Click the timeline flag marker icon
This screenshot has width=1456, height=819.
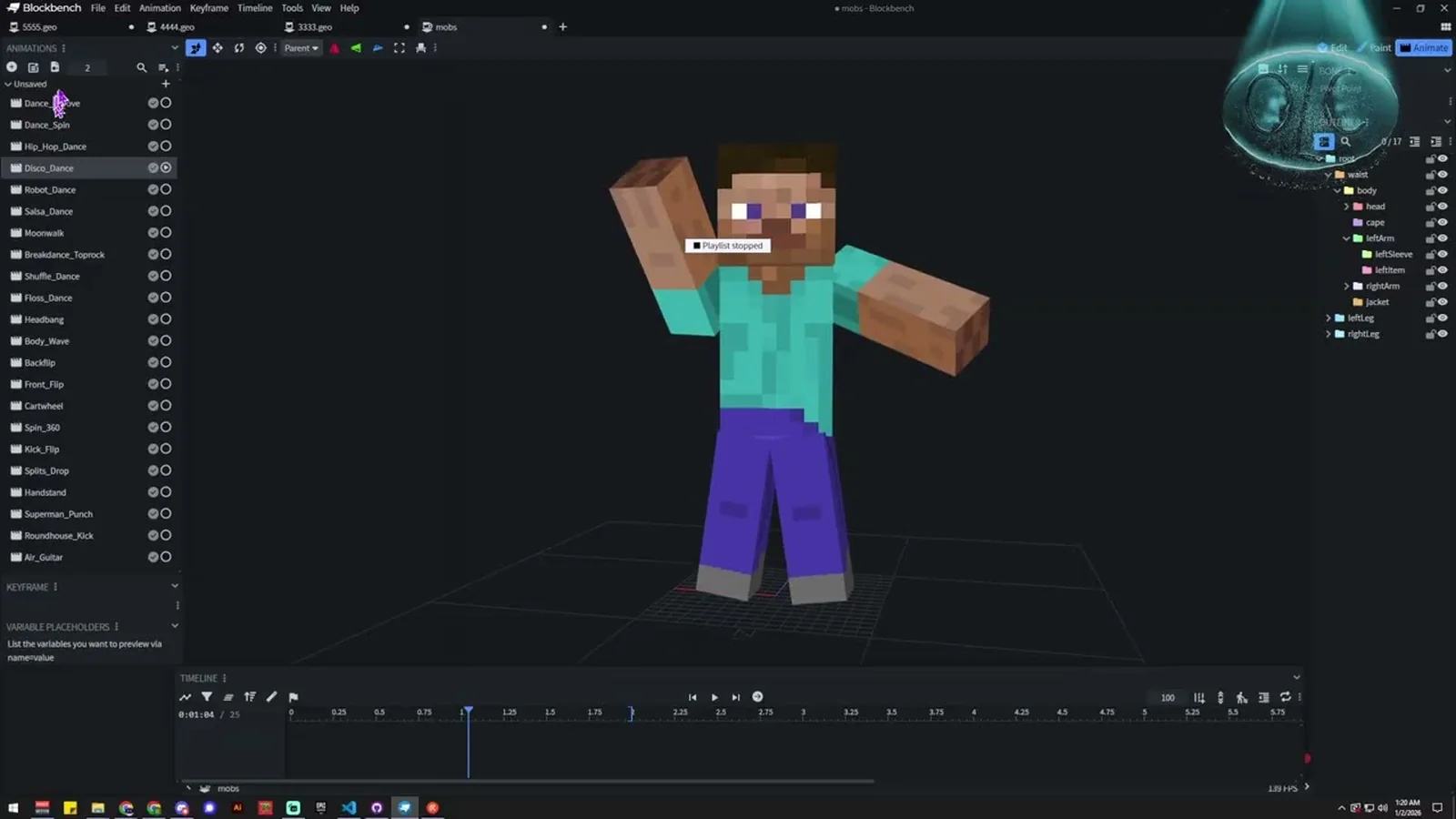(x=293, y=697)
